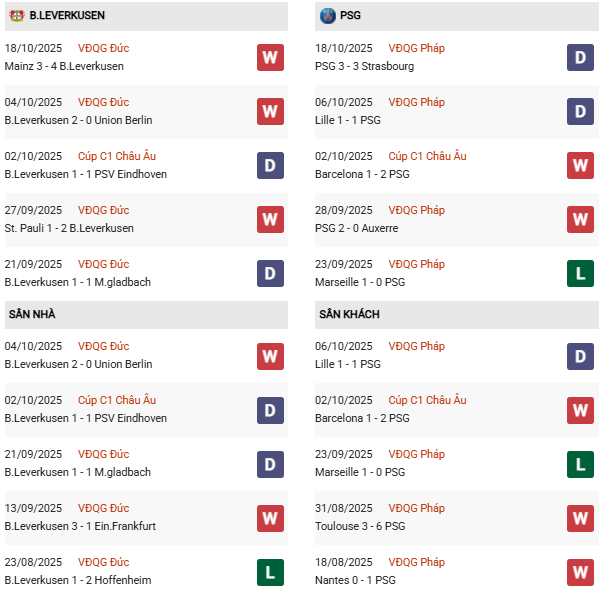The width and height of the screenshot is (600, 593).
Task: Click the PSG club logo
Action: tap(328, 16)
